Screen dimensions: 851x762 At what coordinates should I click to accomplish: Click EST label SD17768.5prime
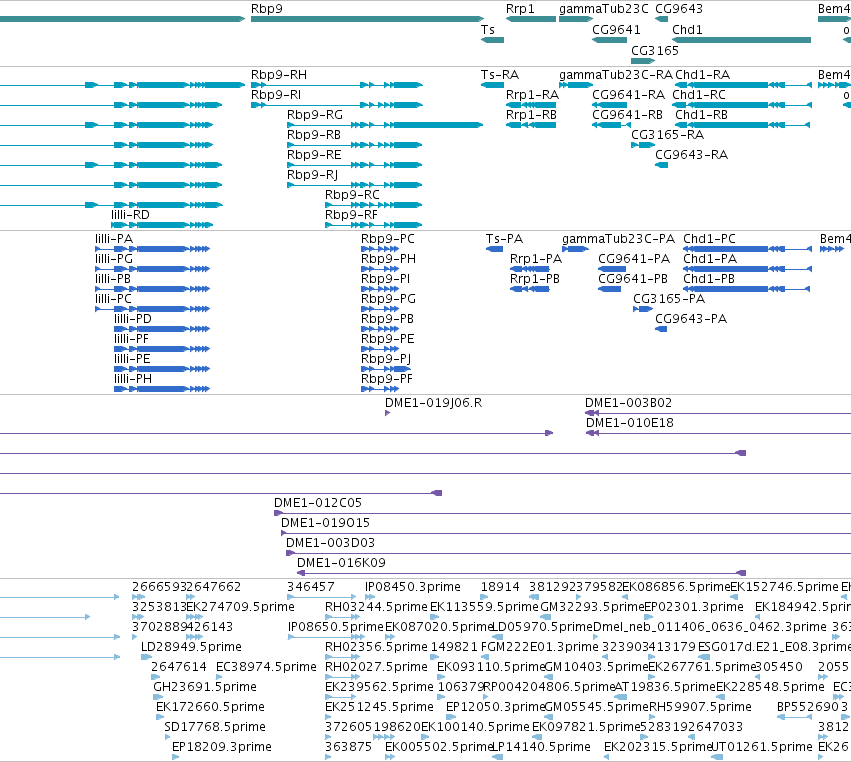click(215, 727)
